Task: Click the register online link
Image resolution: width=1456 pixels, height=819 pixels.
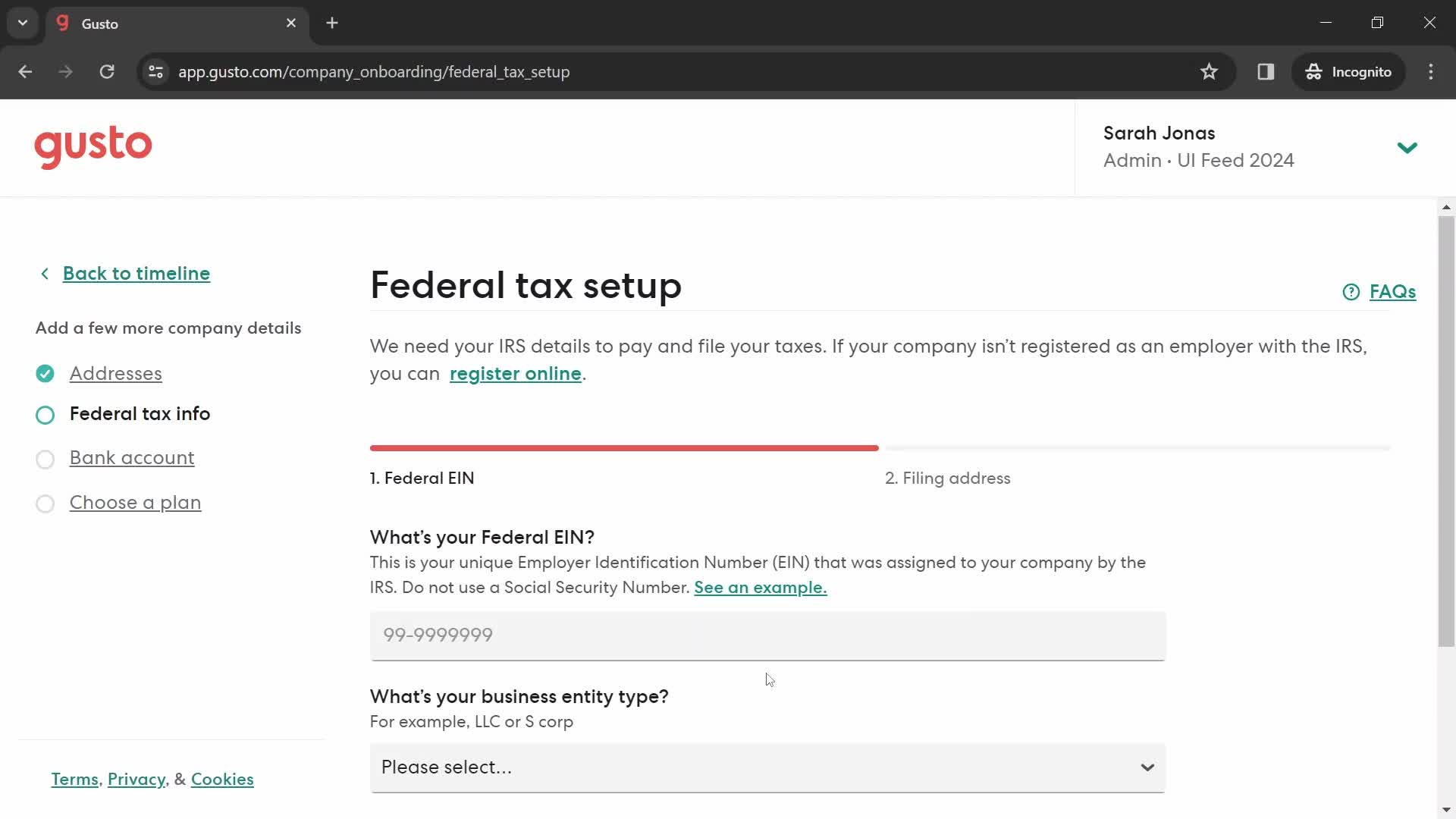Action: (x=515, y=373)
